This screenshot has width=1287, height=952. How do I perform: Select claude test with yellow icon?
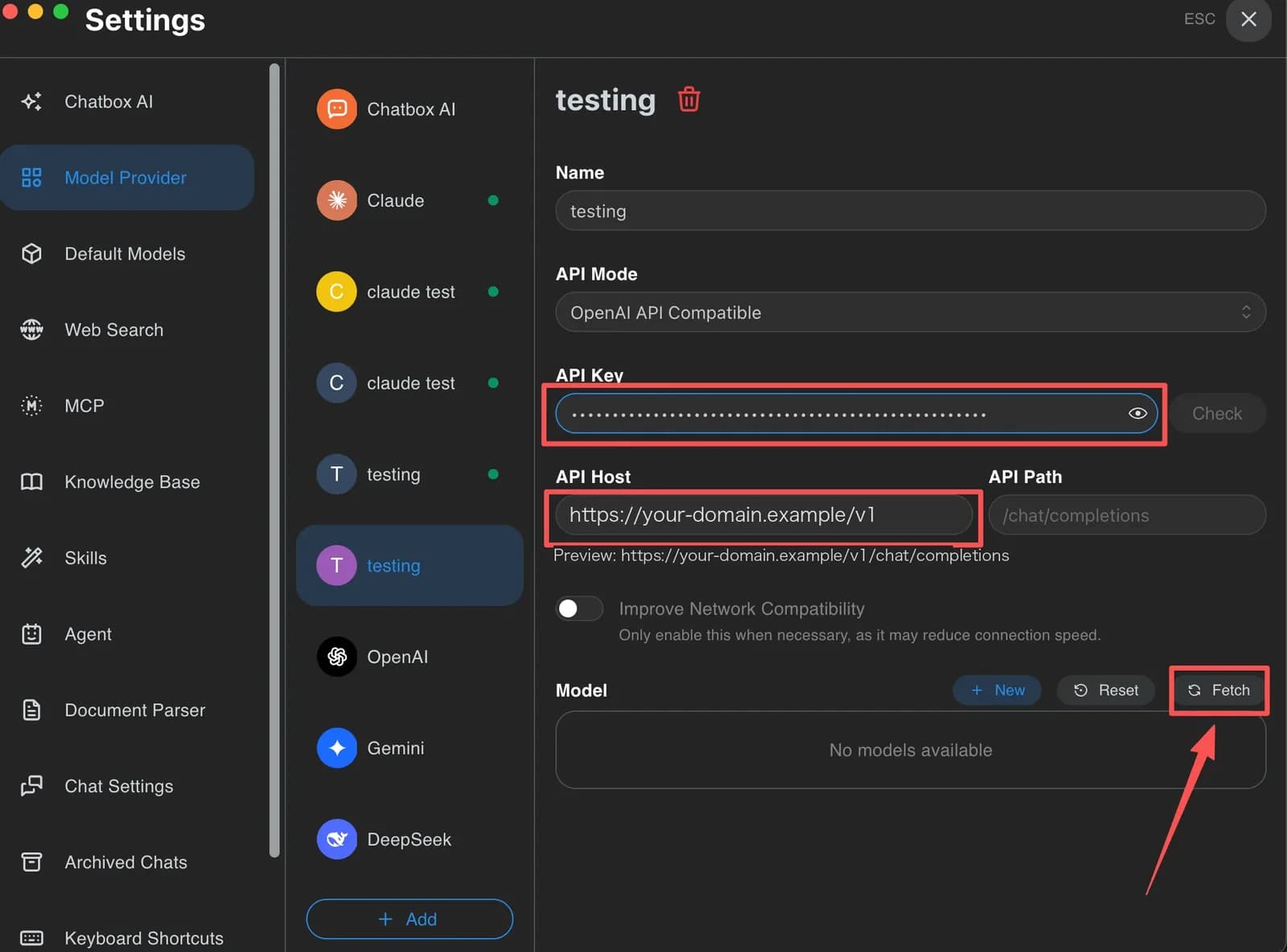click(336, 292)
